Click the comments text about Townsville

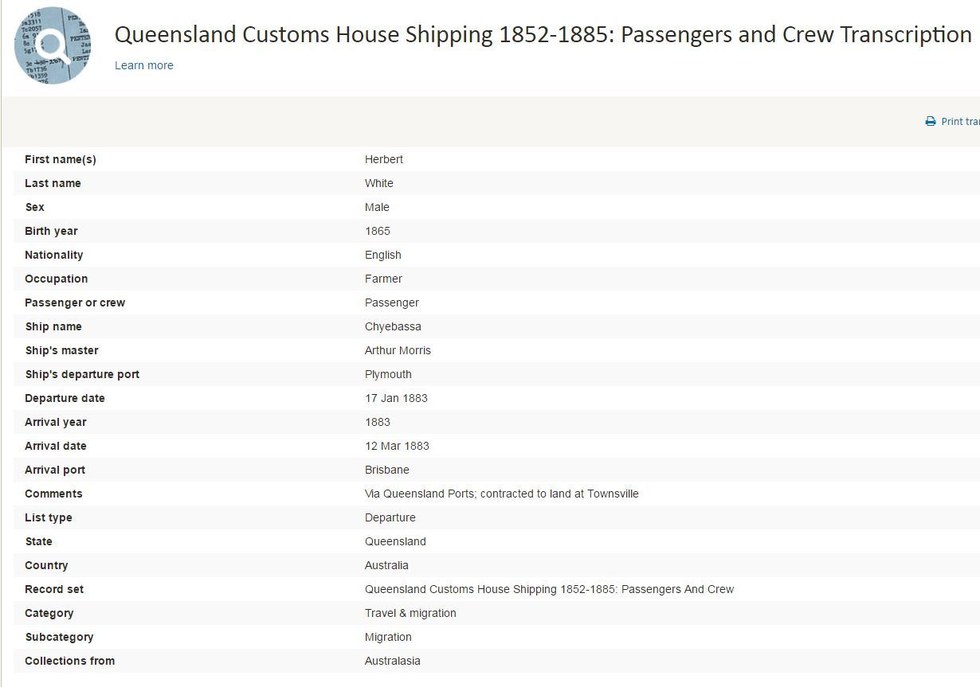501,494
